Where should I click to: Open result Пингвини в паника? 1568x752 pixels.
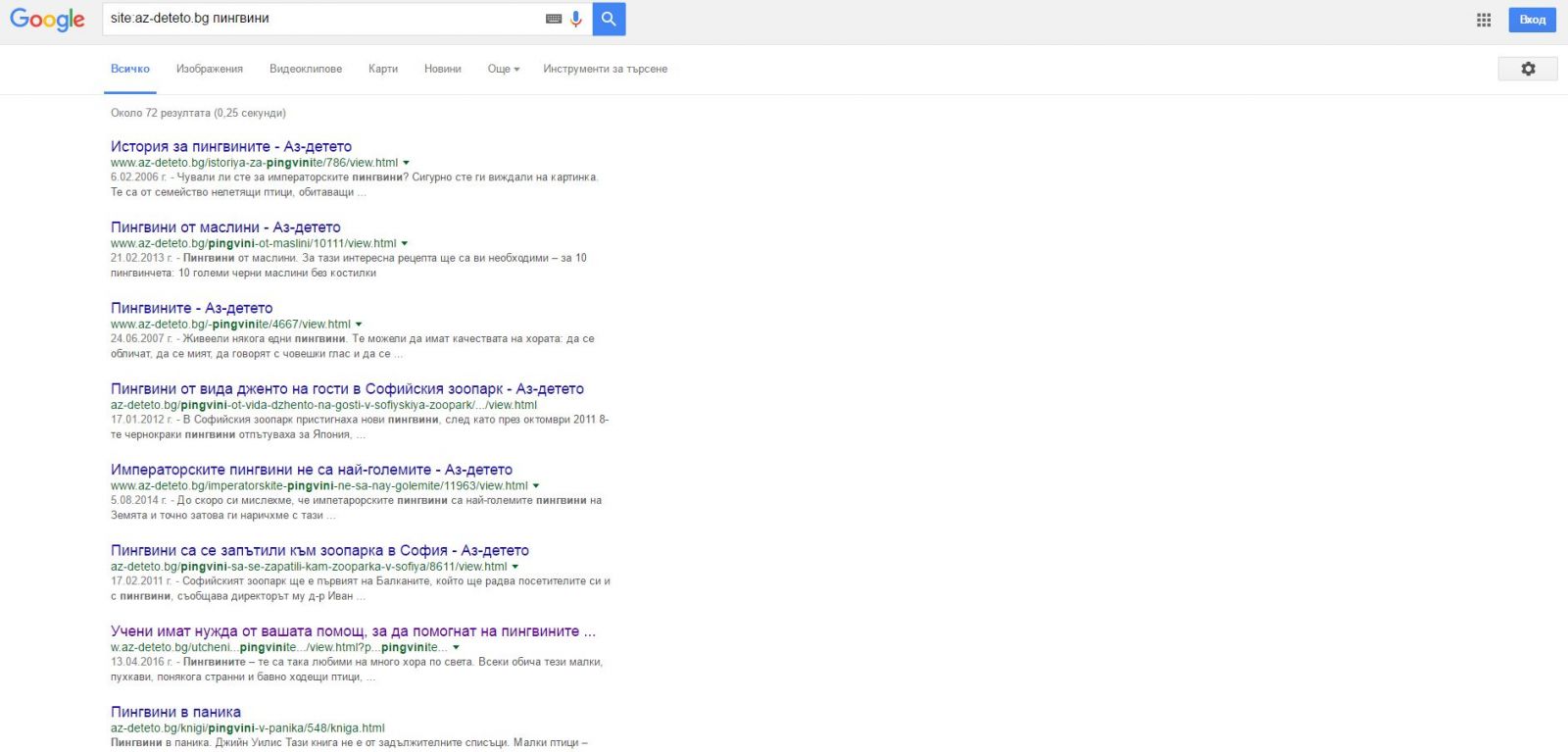point(175,712)
